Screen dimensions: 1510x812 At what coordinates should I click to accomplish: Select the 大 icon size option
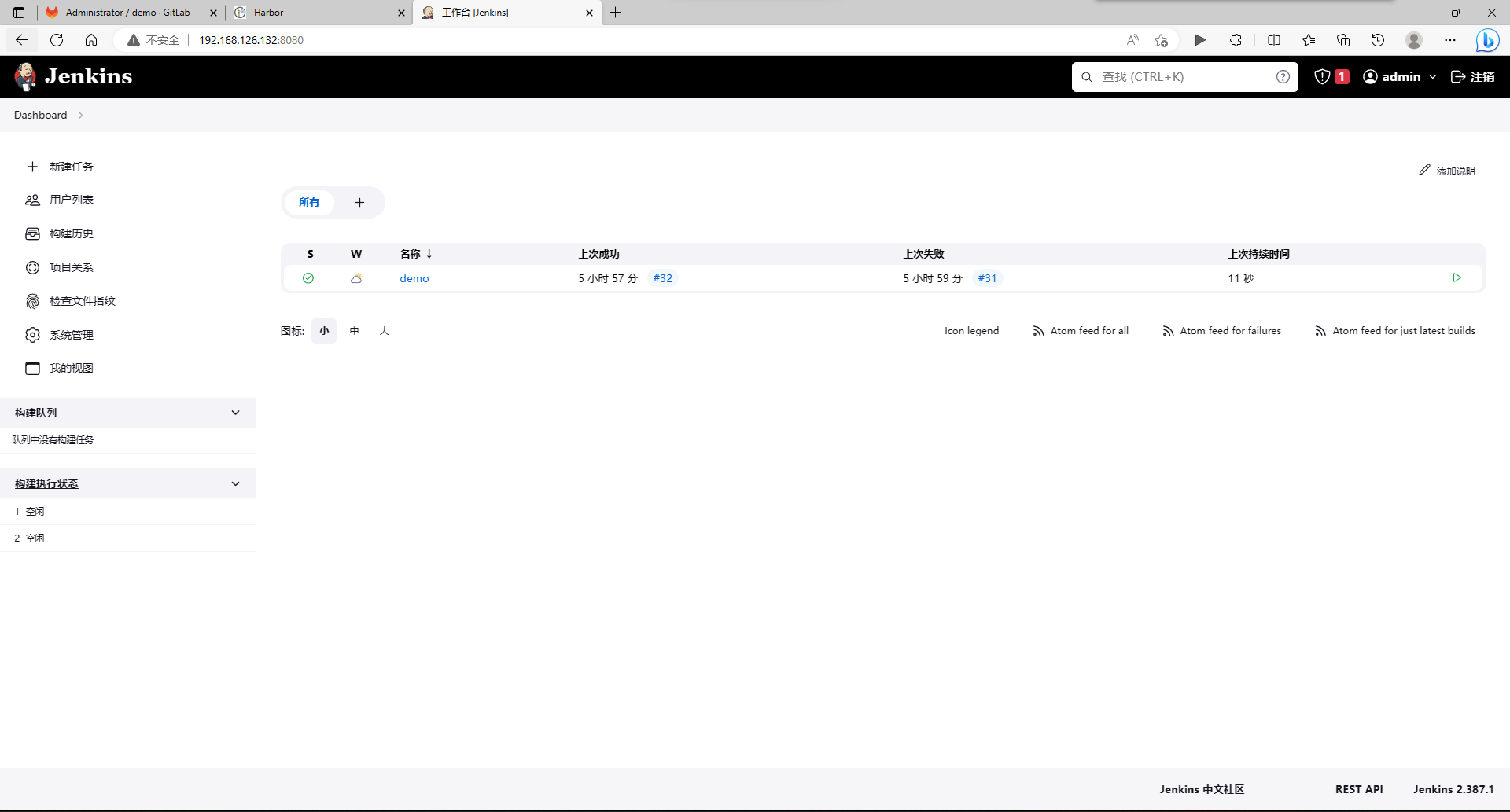(385, 330)
